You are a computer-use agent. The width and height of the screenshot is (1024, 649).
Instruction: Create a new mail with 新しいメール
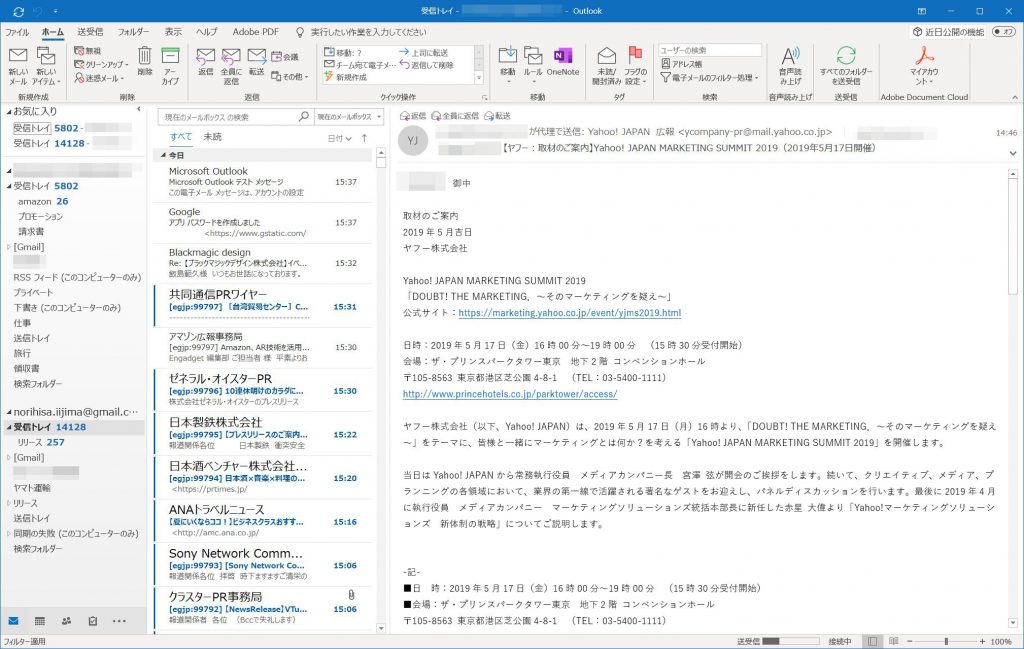[18, 65]
